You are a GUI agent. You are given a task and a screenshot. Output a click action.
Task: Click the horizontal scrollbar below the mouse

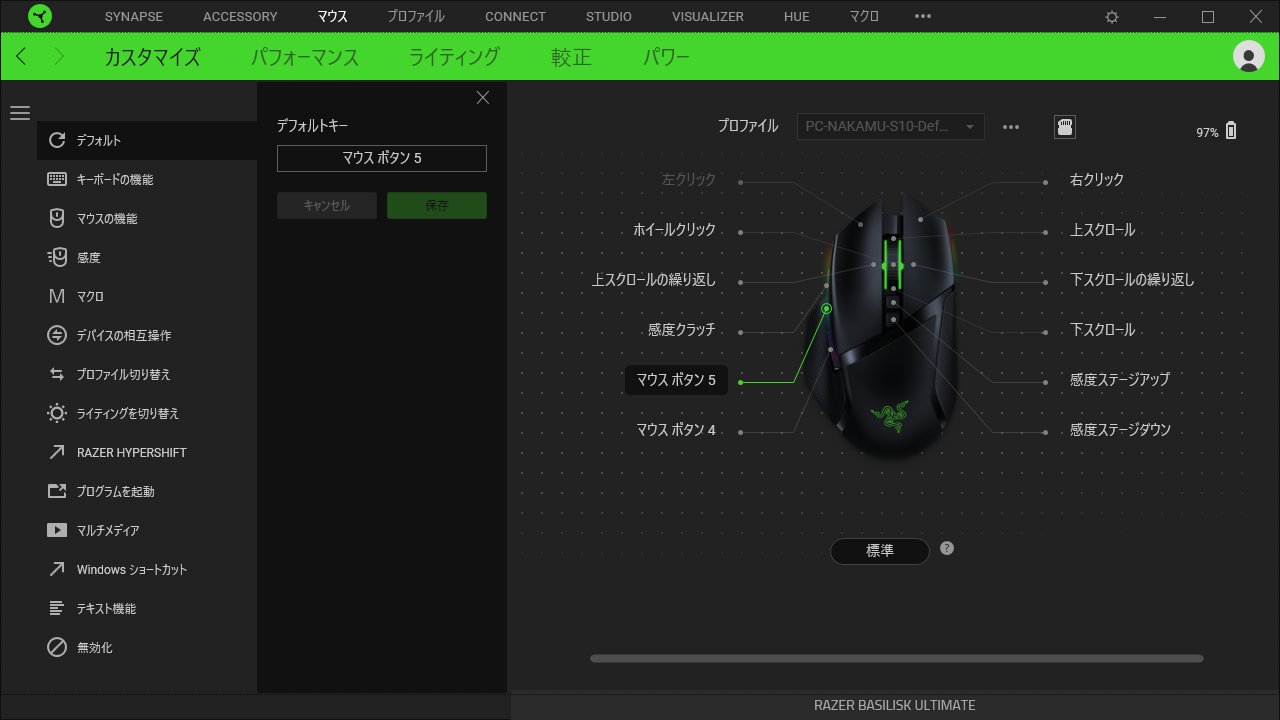pos(897,658)
